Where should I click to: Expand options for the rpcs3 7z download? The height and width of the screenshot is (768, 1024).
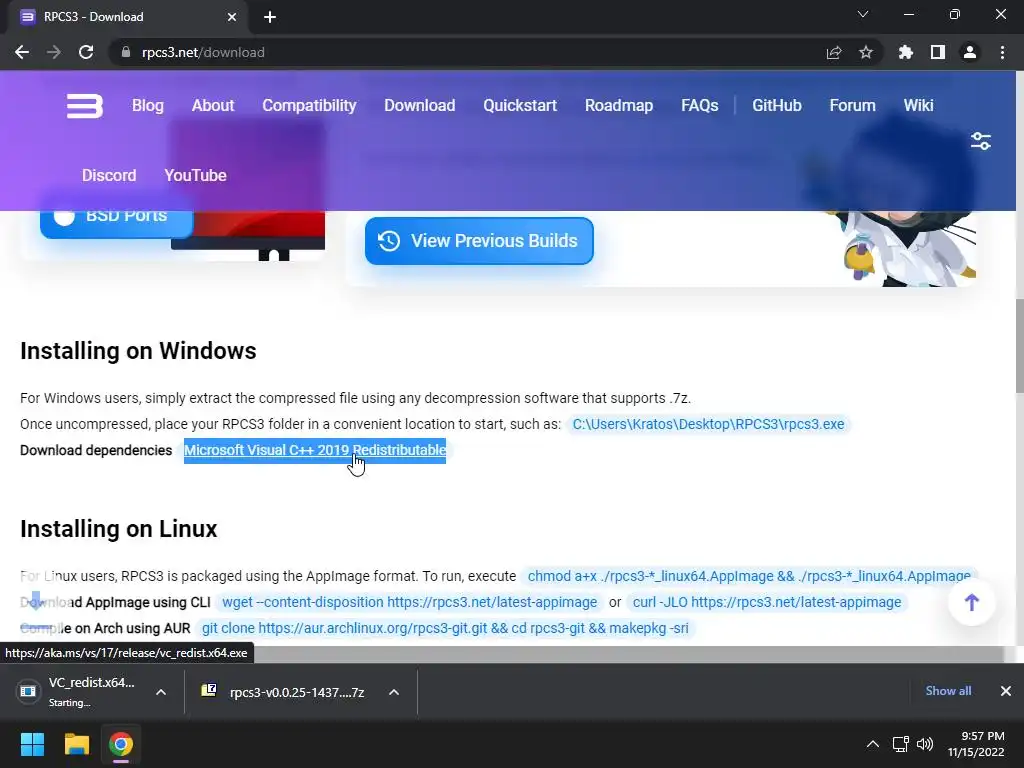pyautogui.click(x=394, y=692)
